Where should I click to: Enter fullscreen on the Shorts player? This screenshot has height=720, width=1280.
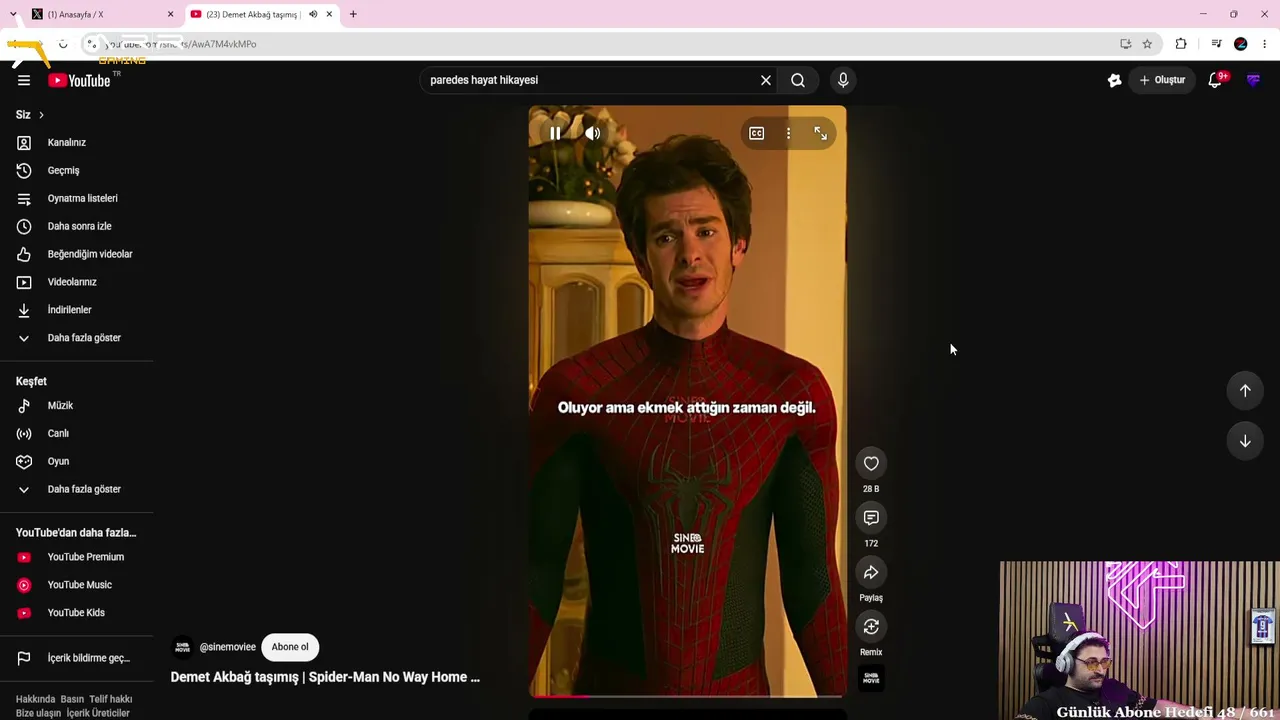point(820,133)
